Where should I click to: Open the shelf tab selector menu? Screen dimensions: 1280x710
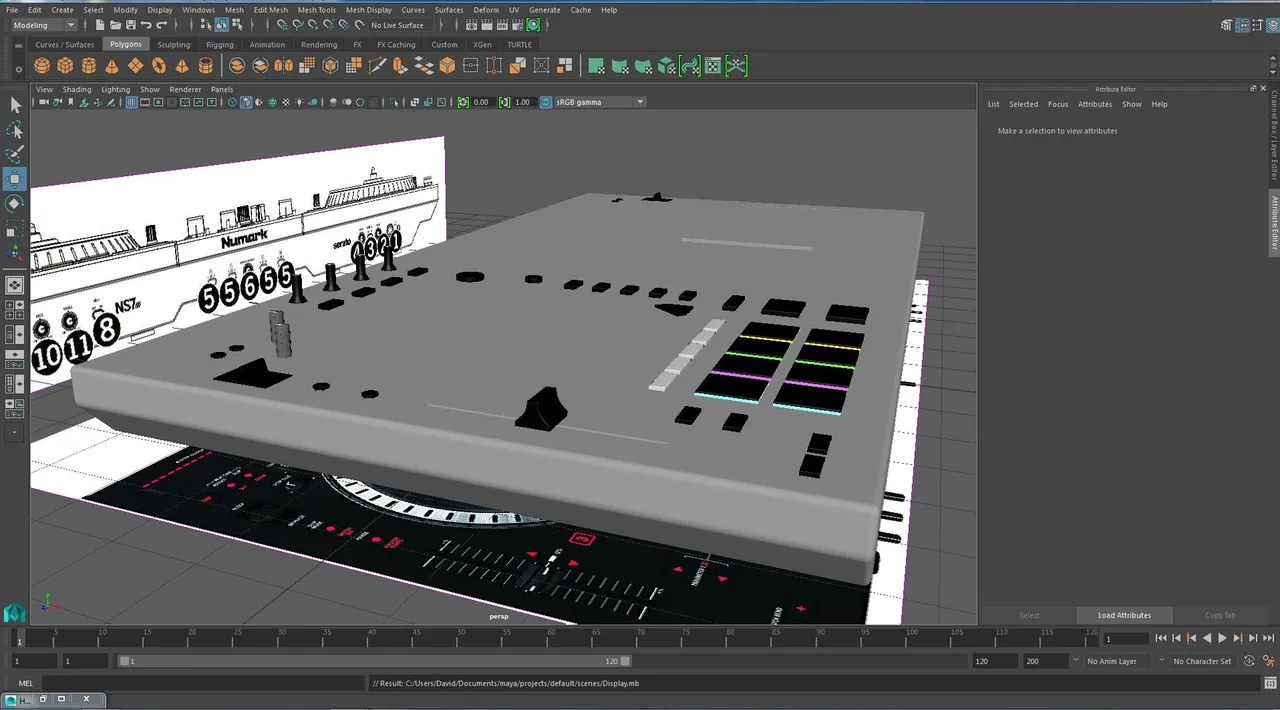tap(19, 45)
